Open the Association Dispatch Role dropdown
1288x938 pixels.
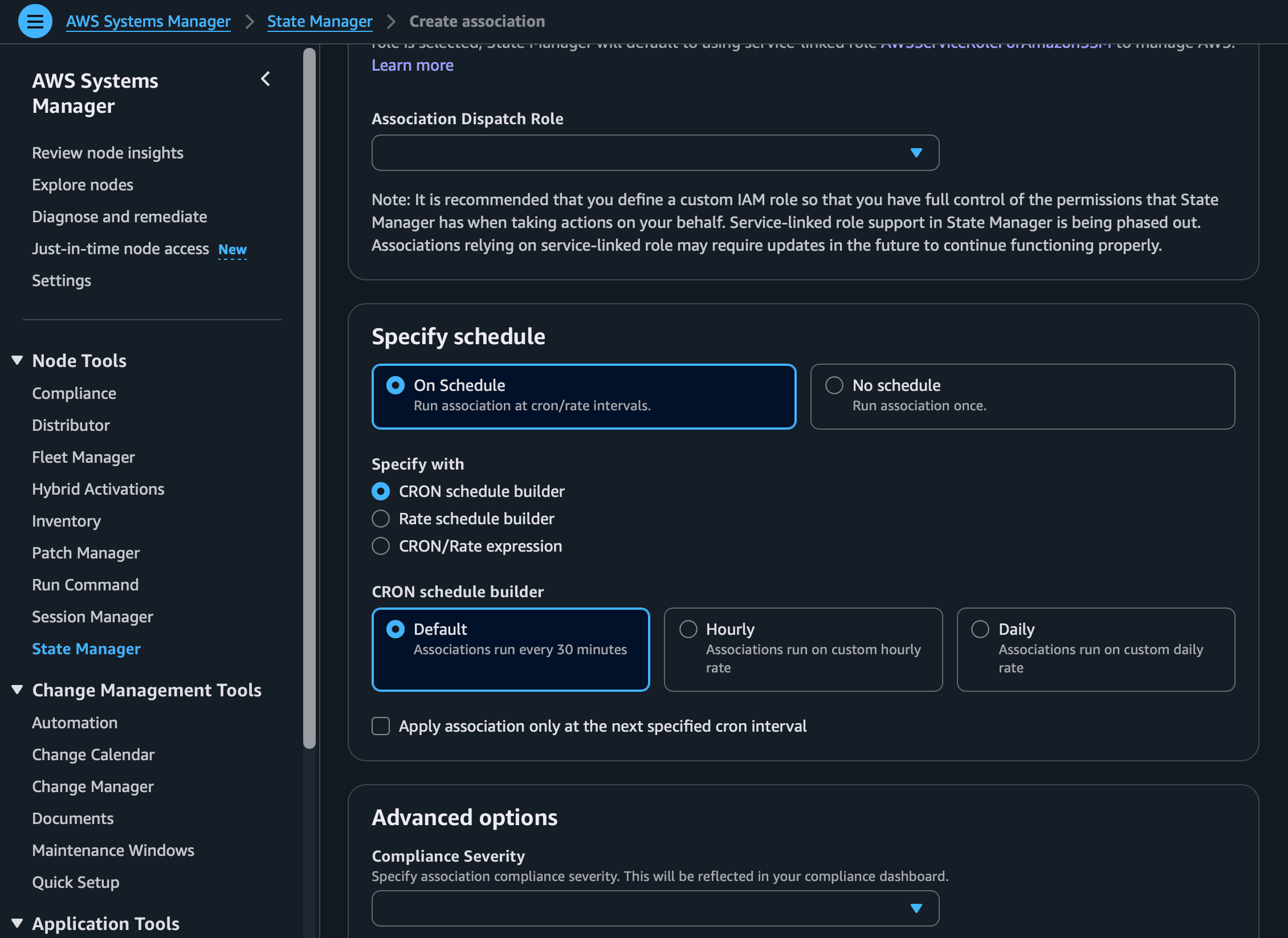click(655, 153)
